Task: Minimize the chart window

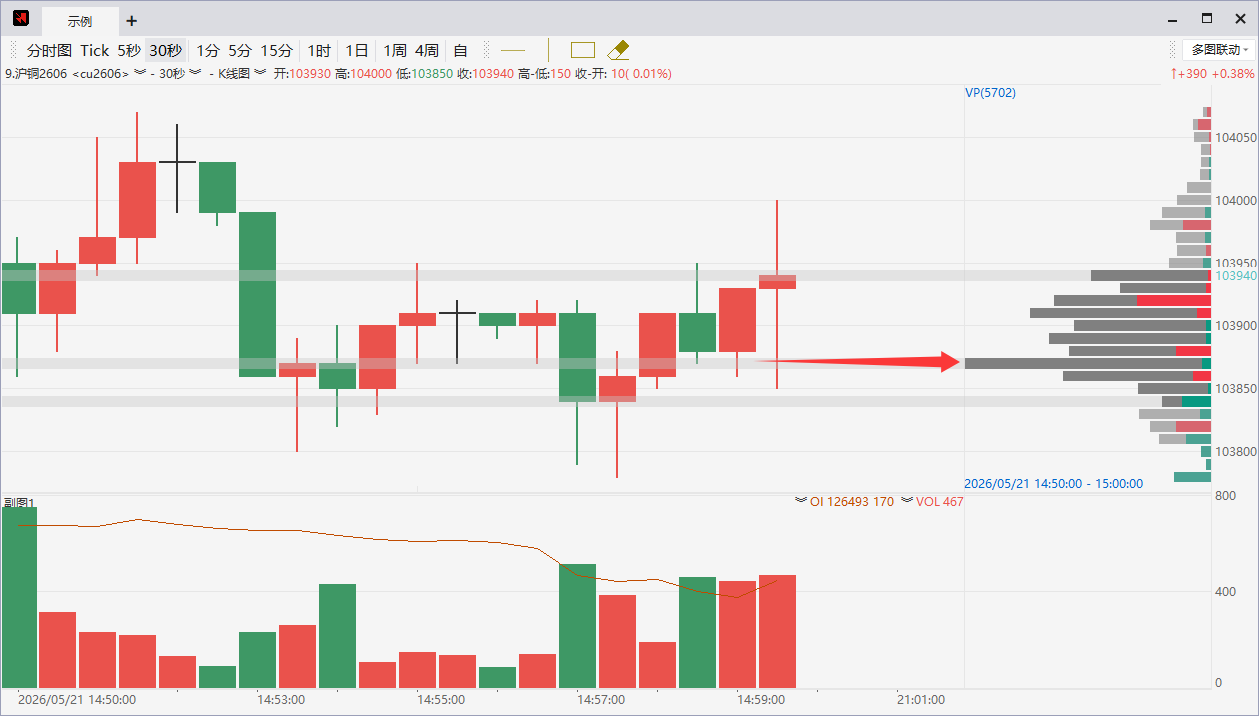Action: [x=1174, y=20]
